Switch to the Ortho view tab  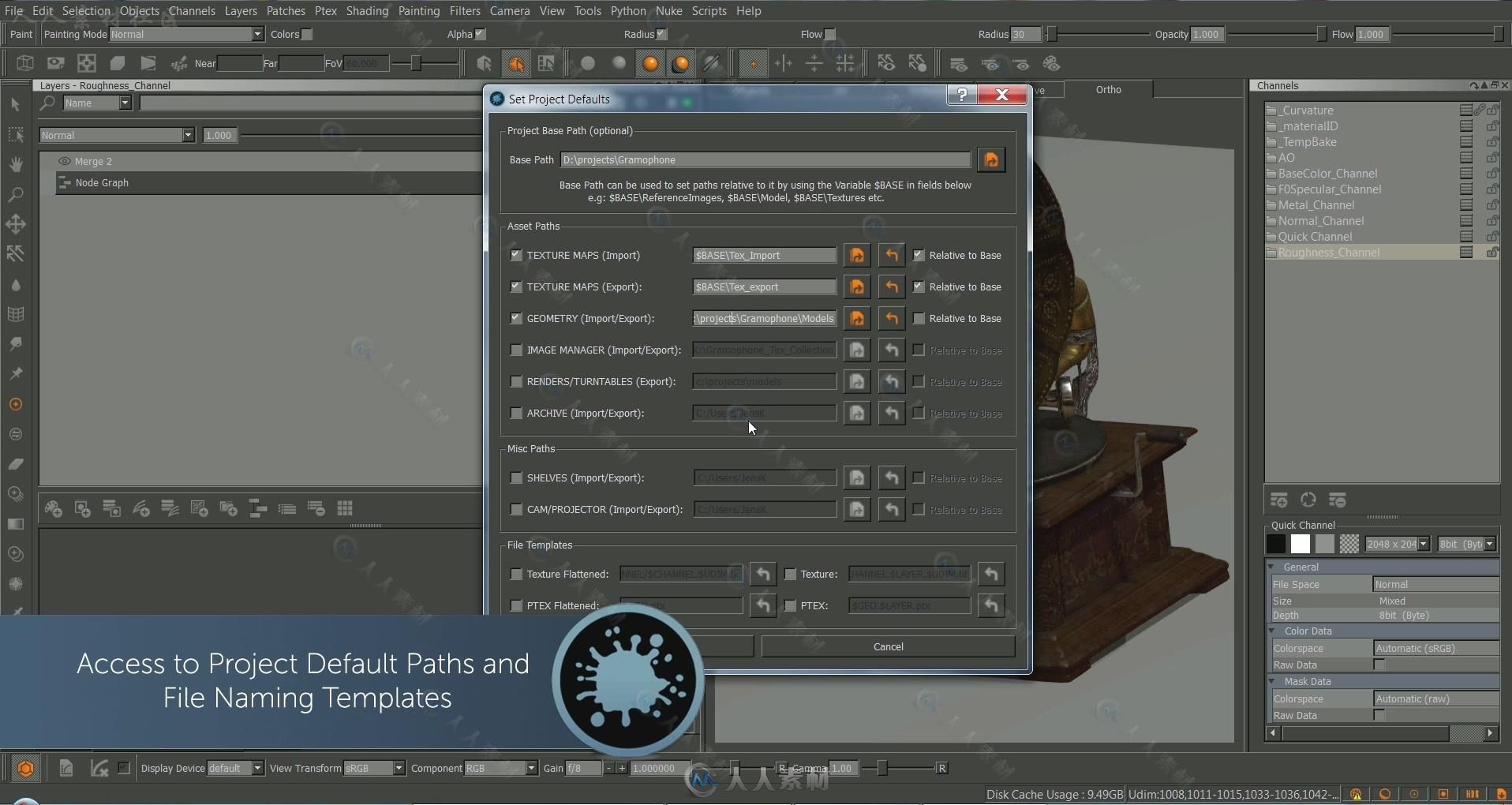point(1108,90)
